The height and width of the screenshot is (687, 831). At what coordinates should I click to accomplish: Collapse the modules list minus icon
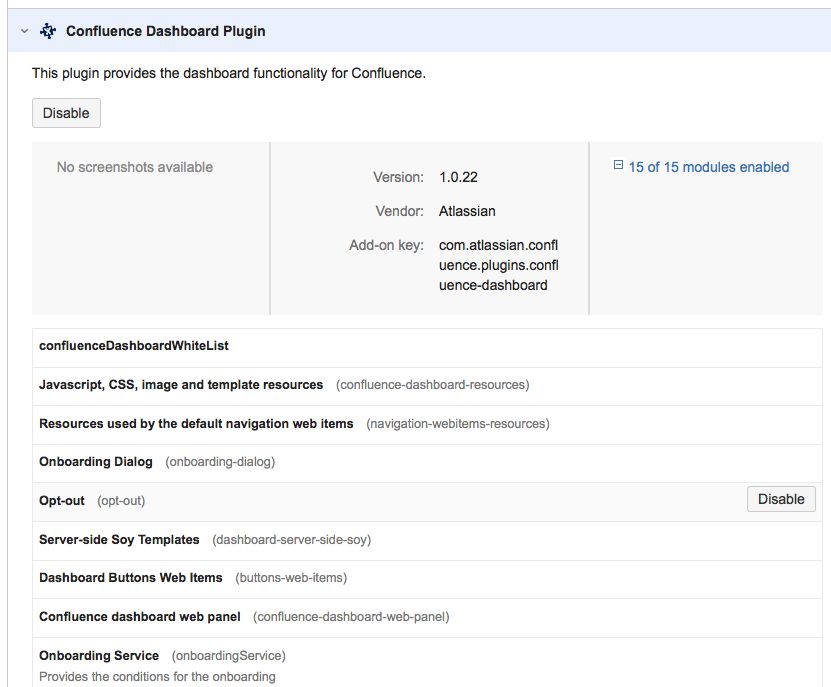[x=618, y=165]
